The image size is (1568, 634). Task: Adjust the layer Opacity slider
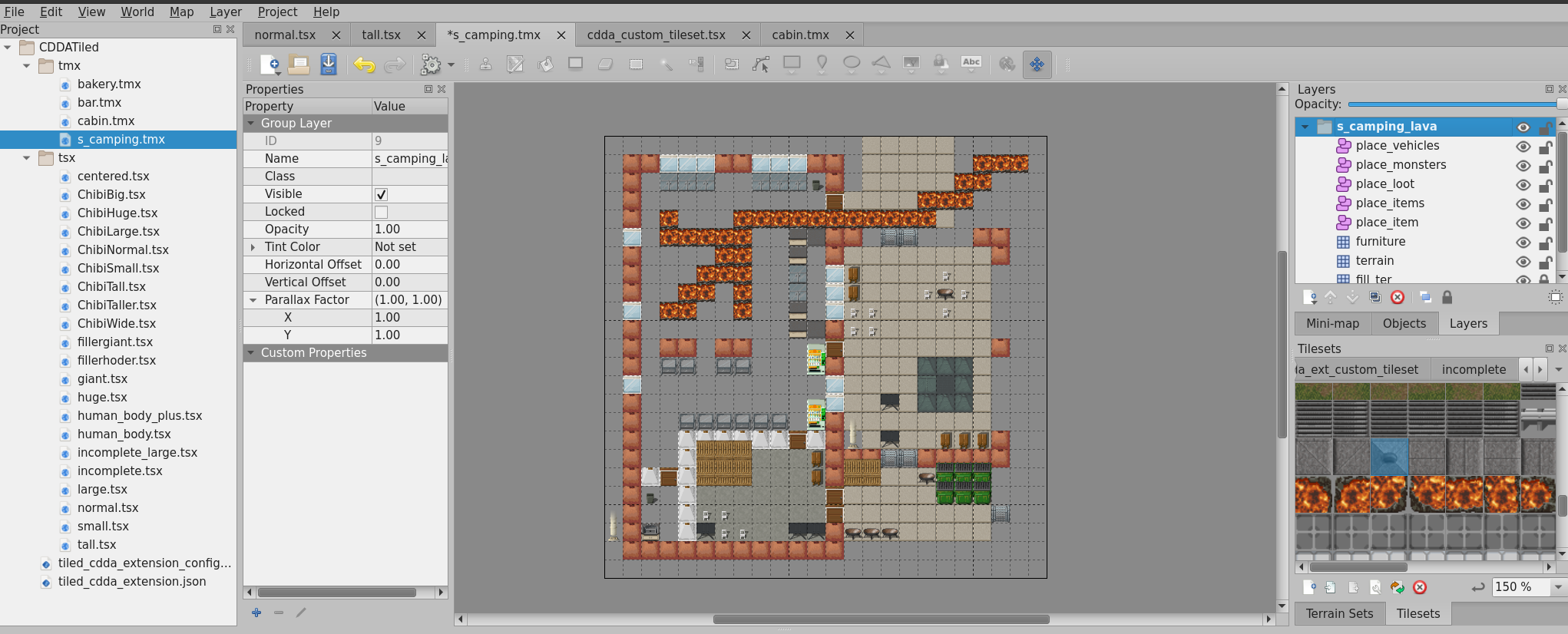pyautogui.click(x=1455, y=104)
